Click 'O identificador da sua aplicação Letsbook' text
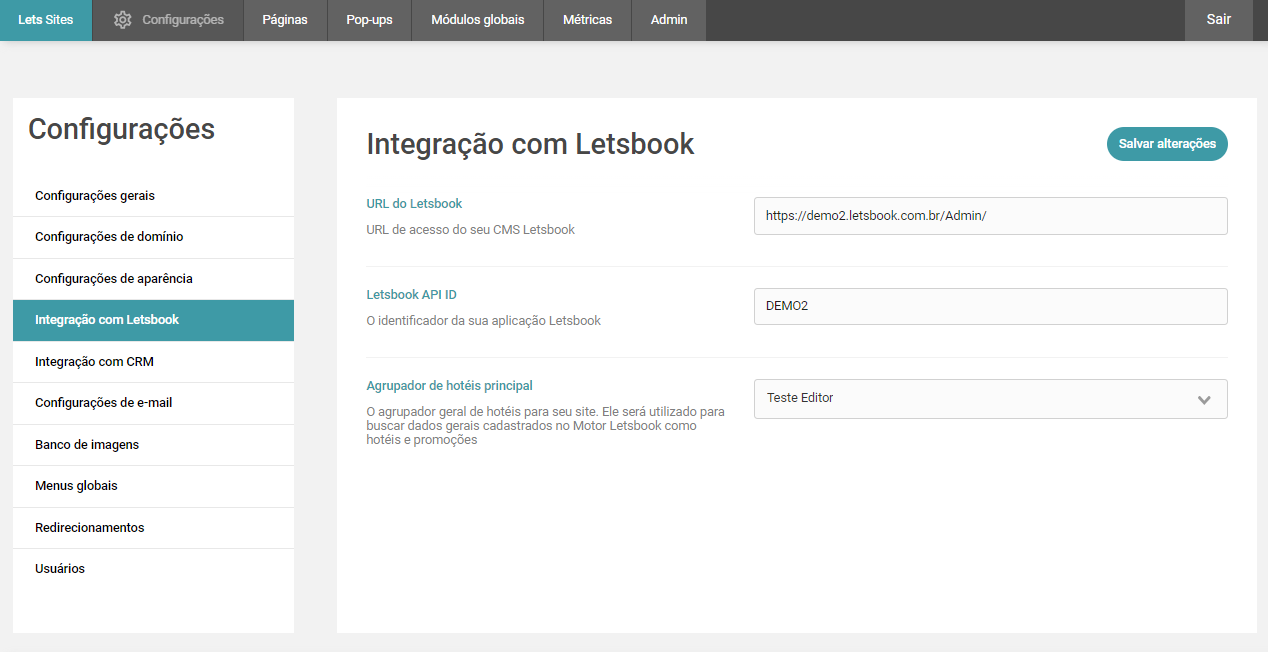The height and width of the screenshot is (652, 1268). click(x=484, y=321)
